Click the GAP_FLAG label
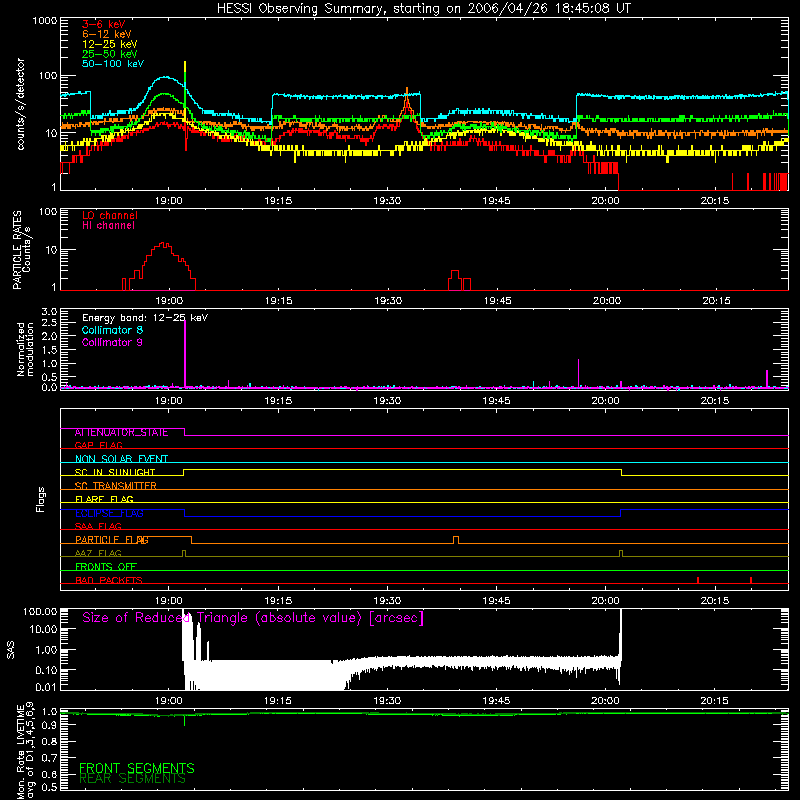This screenshot has height=800, width=800. point(98,445)
